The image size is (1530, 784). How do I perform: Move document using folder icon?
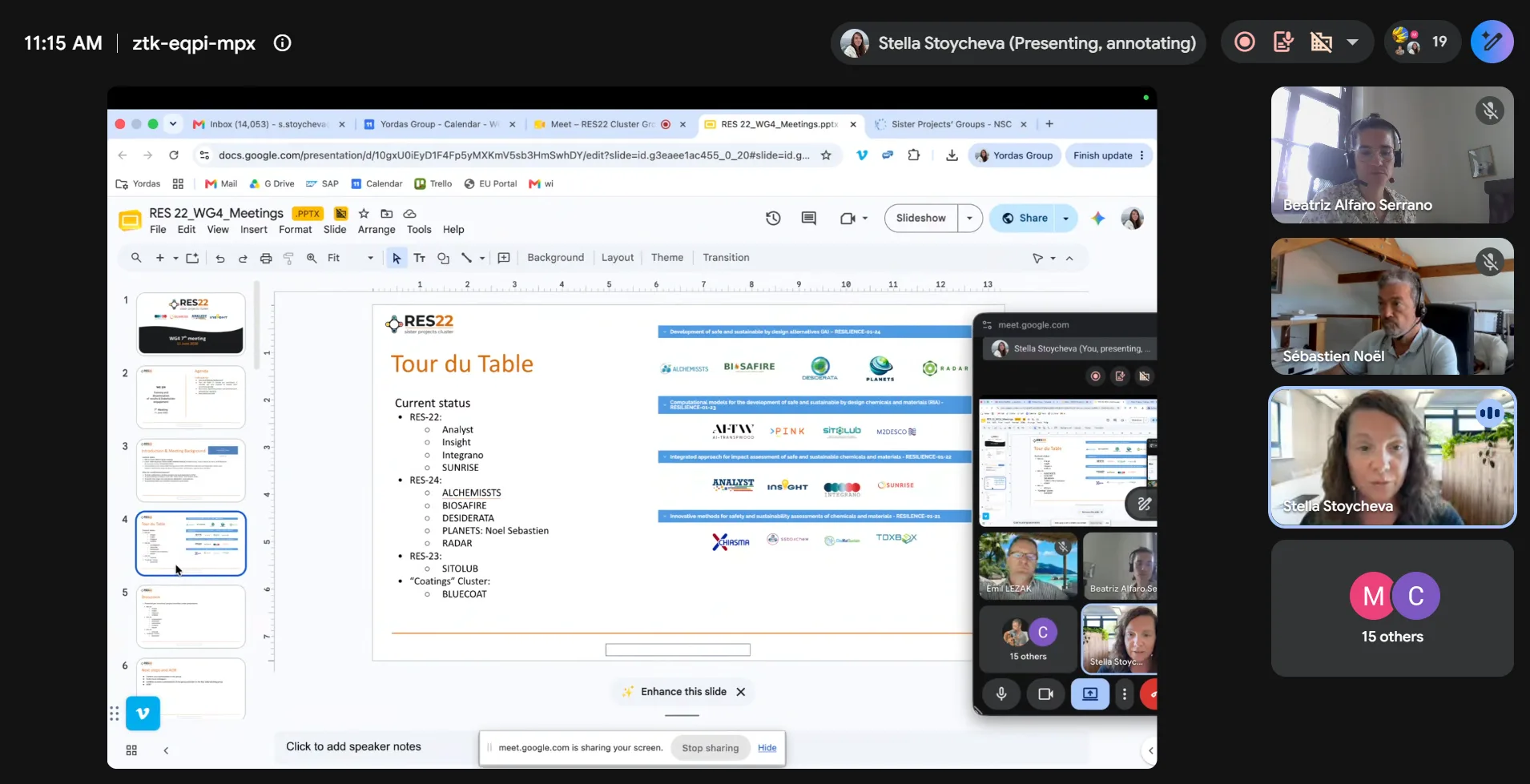click(x=387, y=213)
